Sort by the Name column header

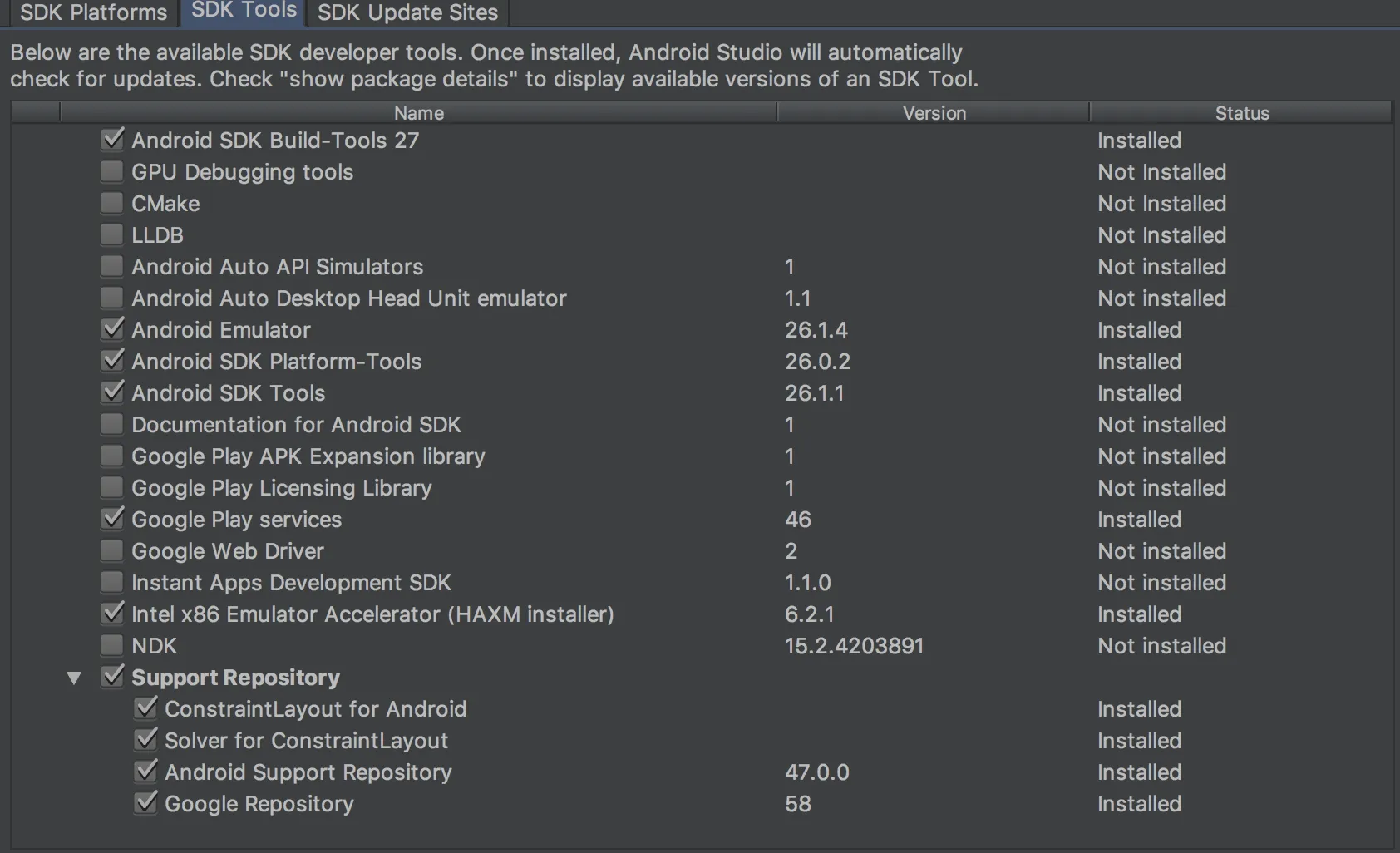tap(418, 113)
